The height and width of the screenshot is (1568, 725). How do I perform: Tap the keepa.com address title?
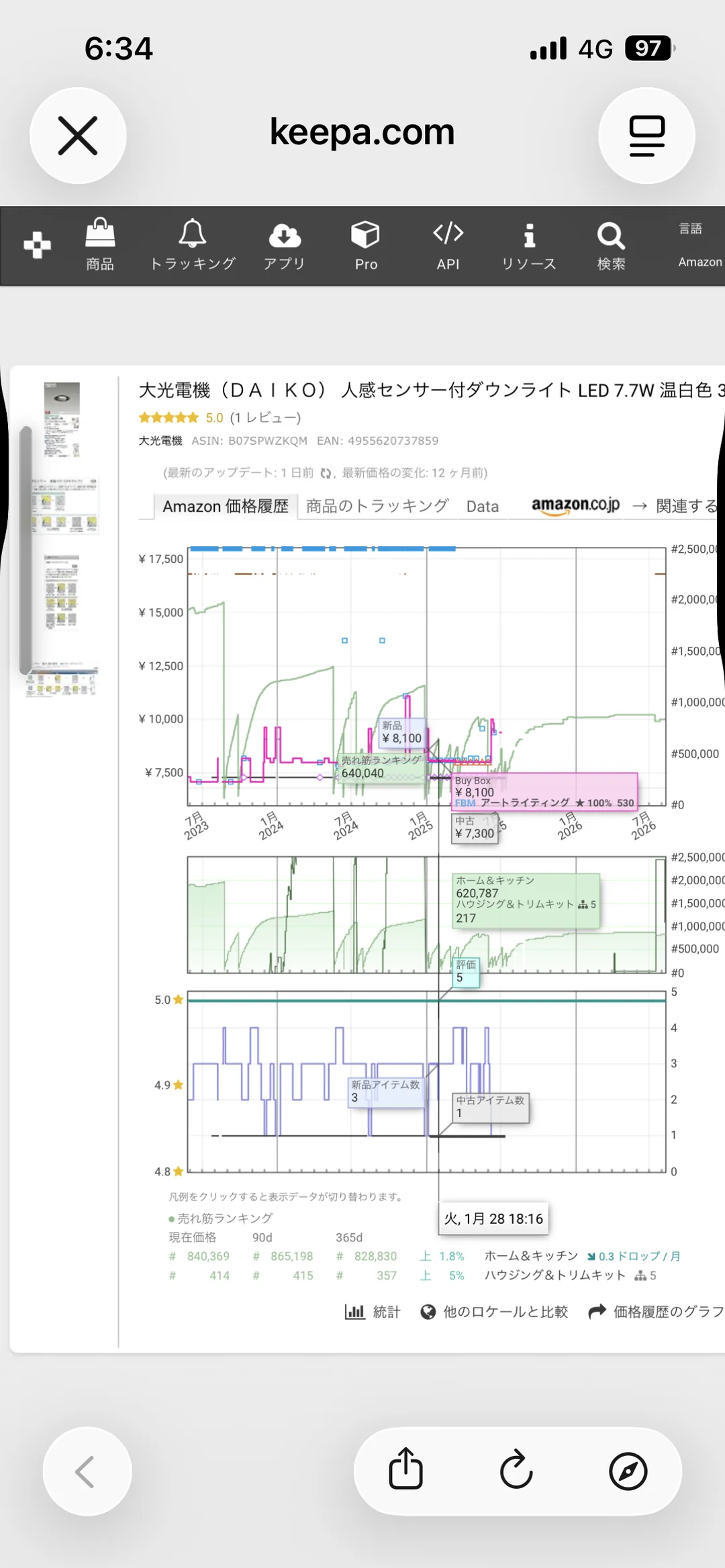[x=362, y=132]
